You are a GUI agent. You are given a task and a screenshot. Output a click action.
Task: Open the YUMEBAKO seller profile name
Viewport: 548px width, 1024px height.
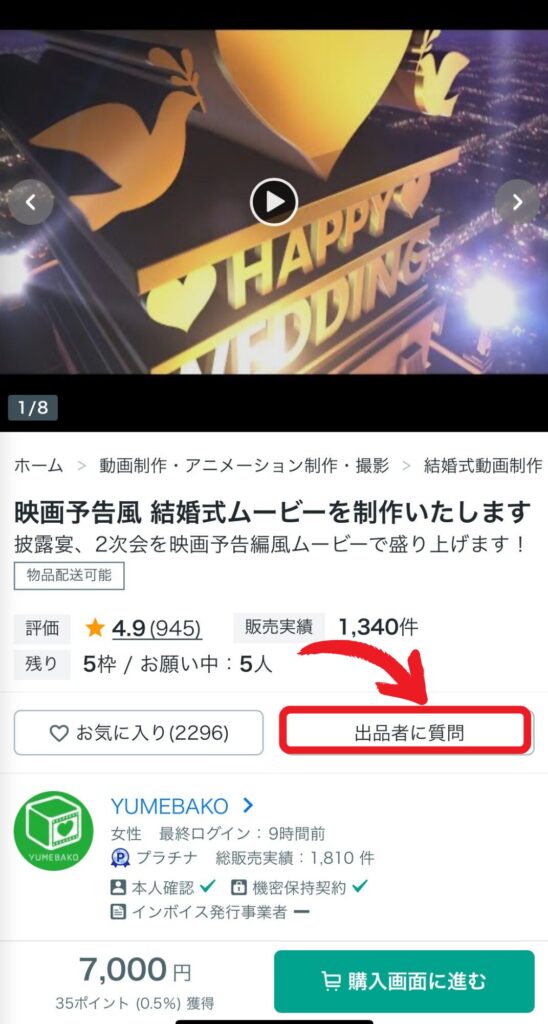(170, 806)
